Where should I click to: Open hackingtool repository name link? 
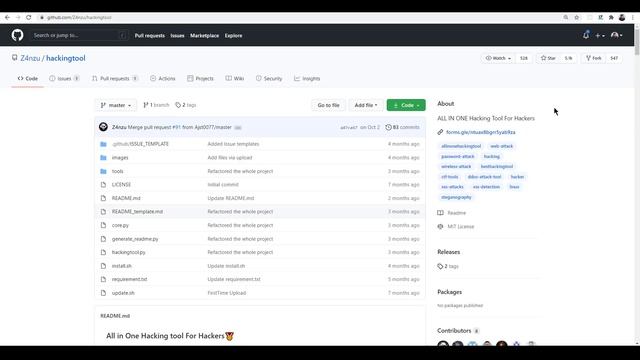point(66,58)
